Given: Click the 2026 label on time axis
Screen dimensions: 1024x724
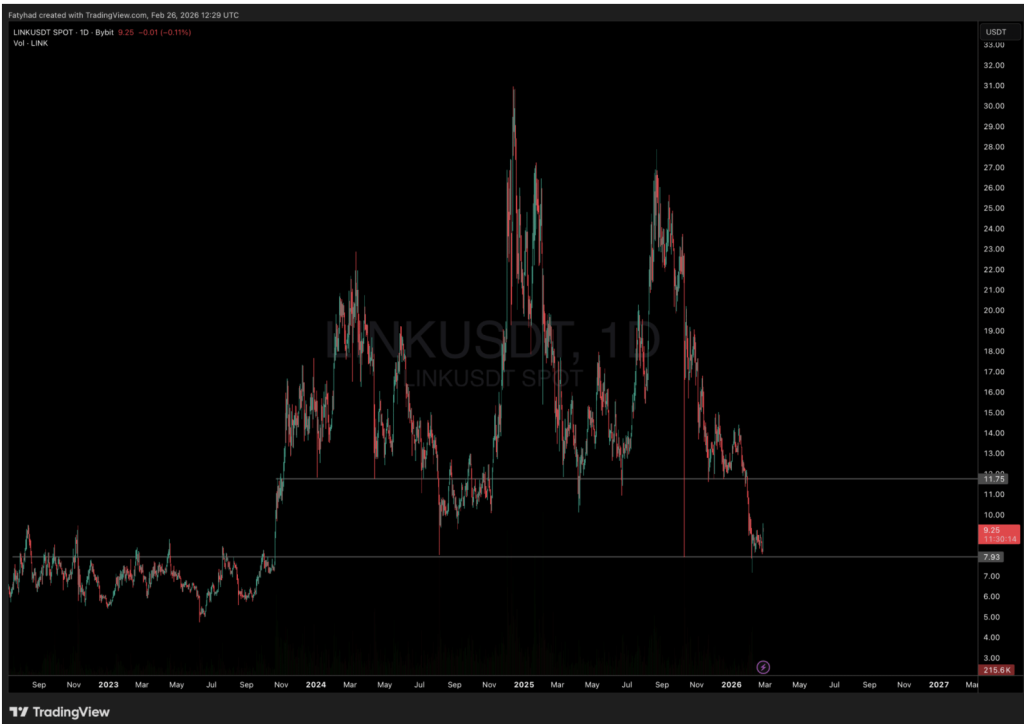Looking at the screenshot, I should click(731, 685).
